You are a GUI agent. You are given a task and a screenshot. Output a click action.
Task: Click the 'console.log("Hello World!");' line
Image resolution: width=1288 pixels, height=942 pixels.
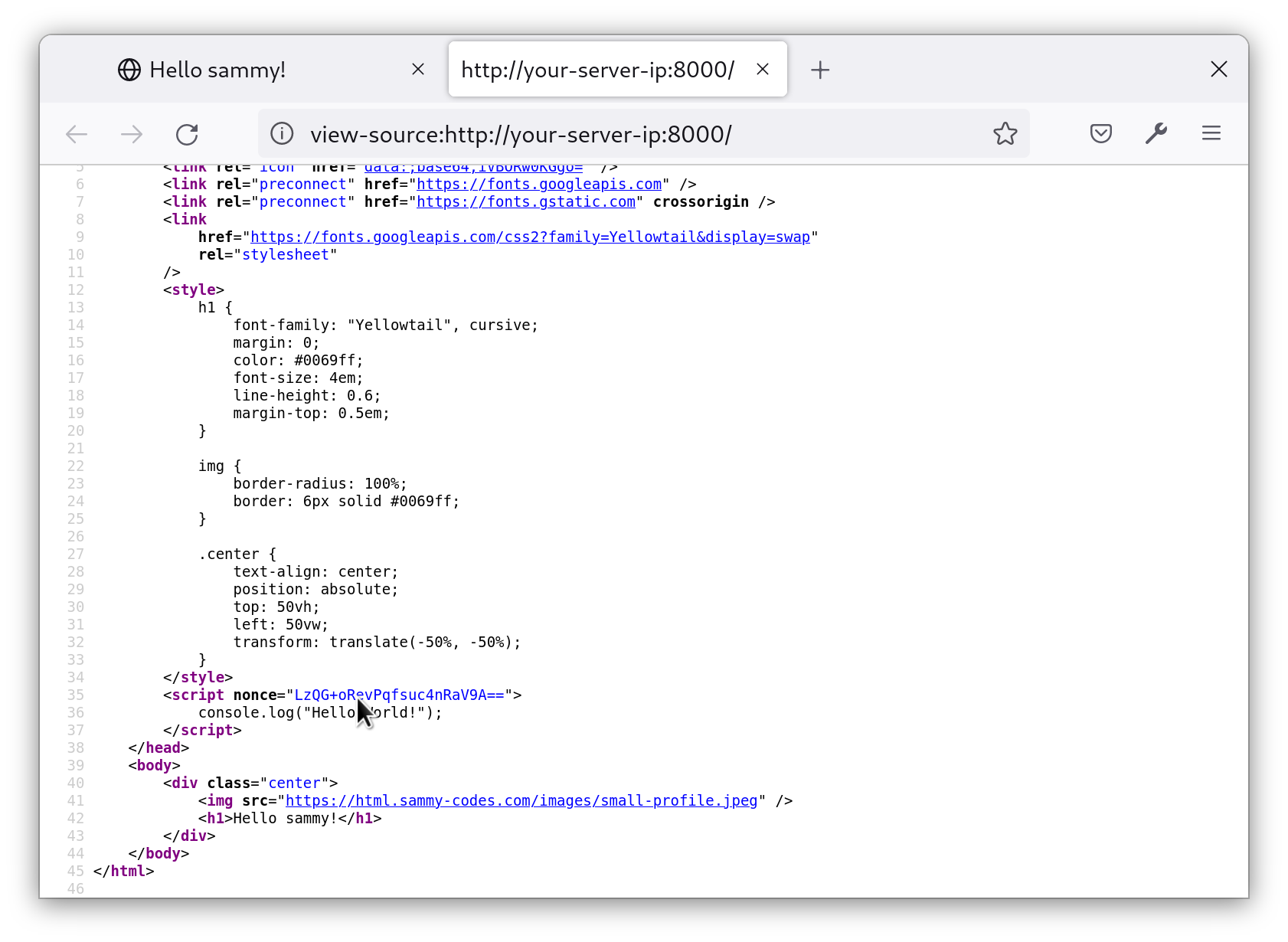point(320,712)
